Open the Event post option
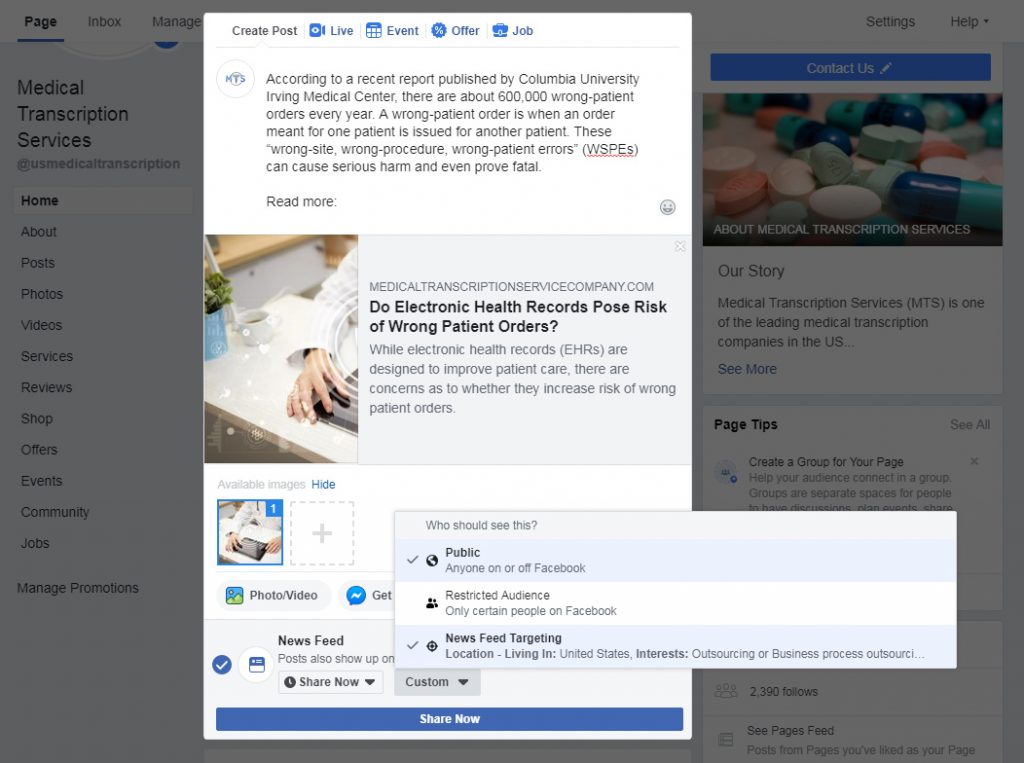 point(392,31)
